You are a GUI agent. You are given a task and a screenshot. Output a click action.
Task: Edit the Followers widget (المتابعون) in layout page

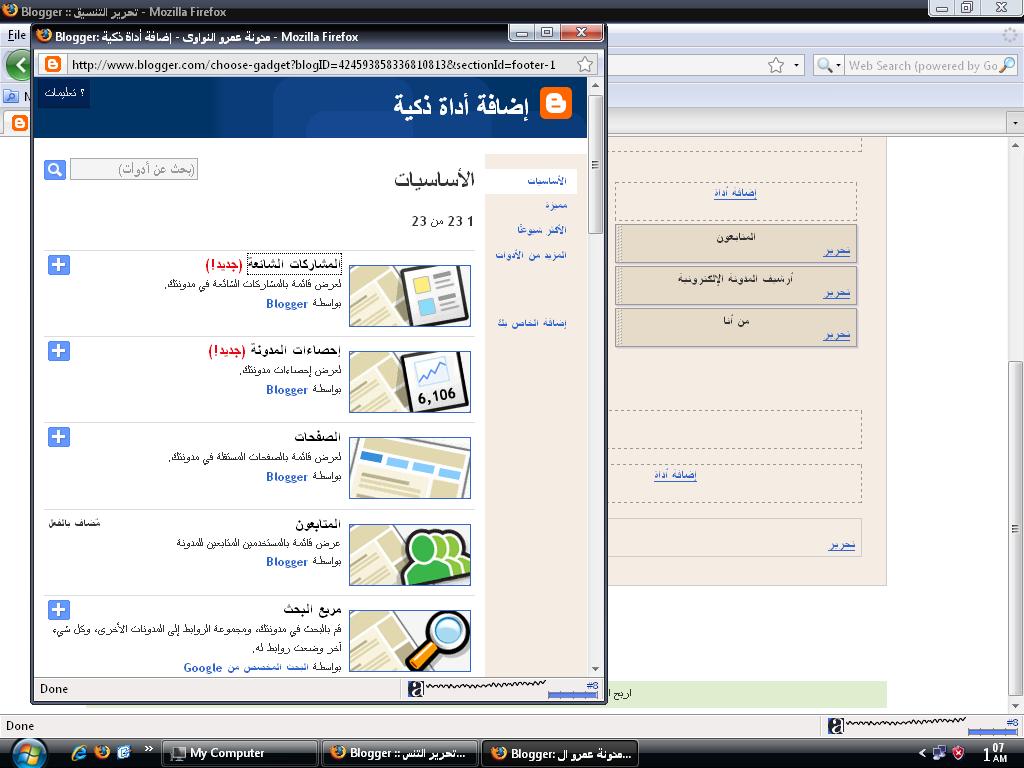(837, 251)
